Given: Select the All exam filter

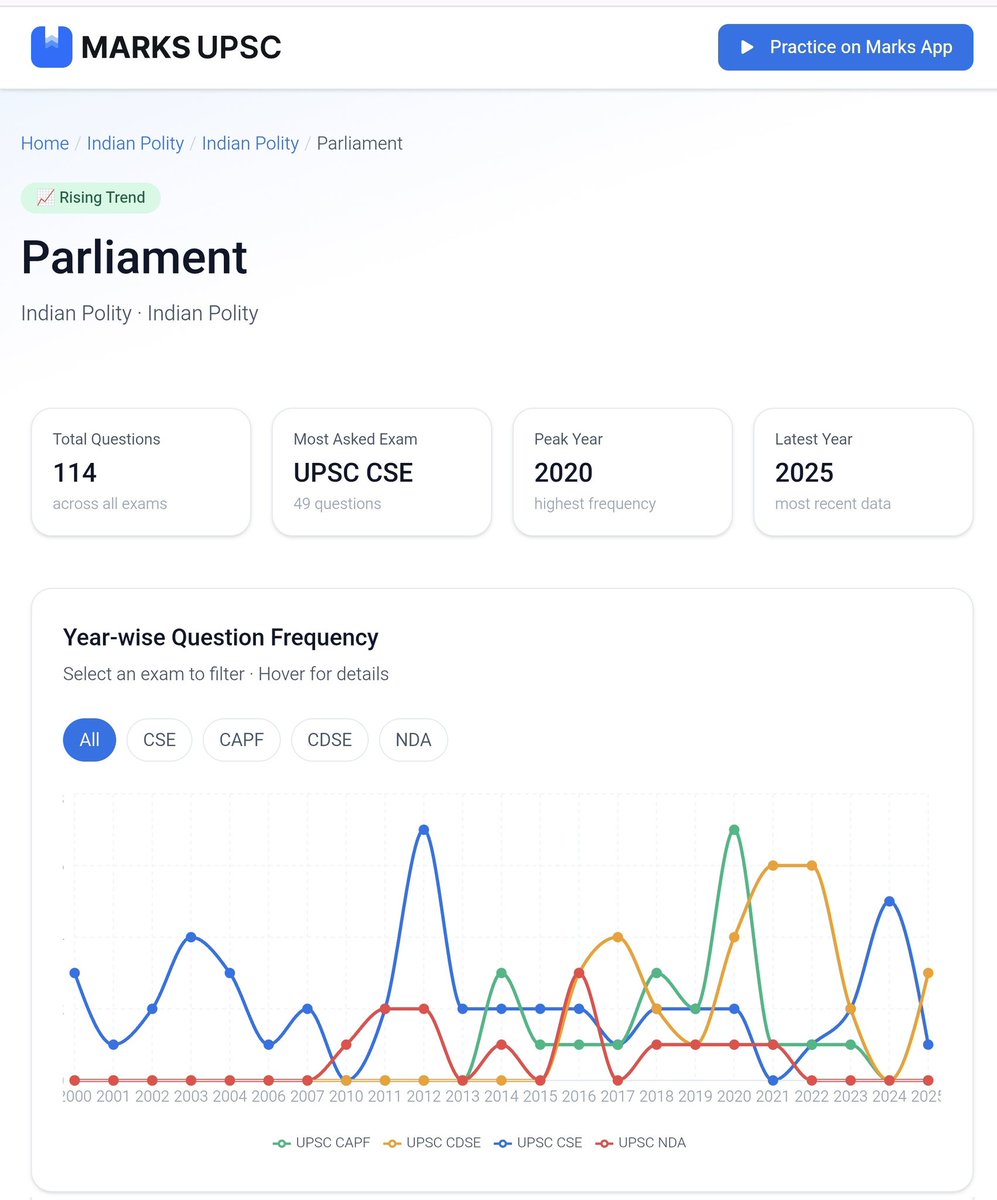Looking at the screenshot, I should pos(90,740).
